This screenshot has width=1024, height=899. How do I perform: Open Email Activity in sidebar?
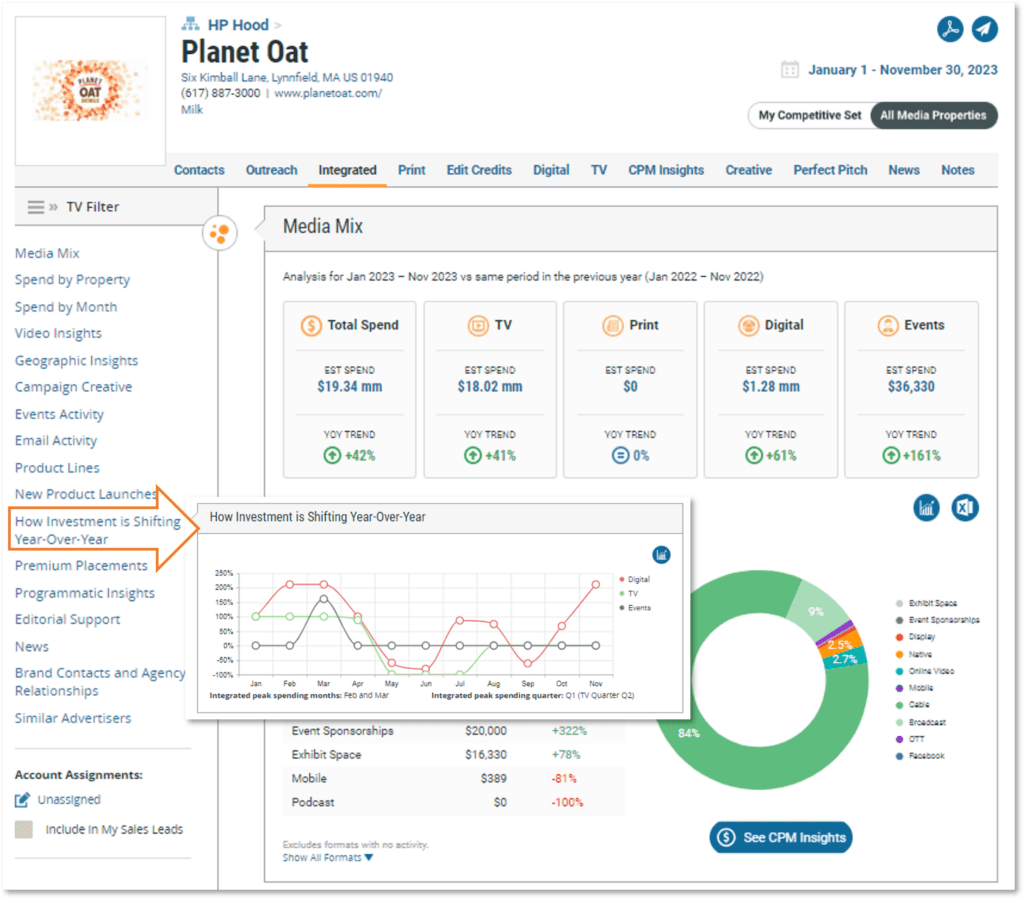tap(56, 441)
